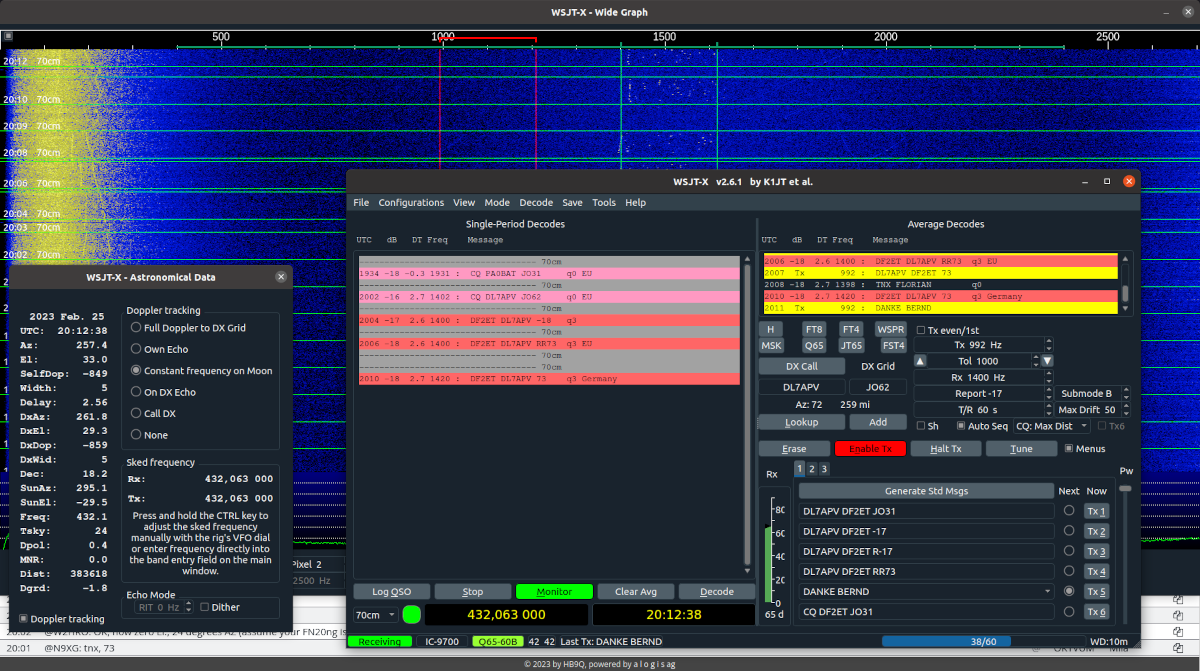
Task: Switch to Q65 mode button
Action: coord(814,345)
